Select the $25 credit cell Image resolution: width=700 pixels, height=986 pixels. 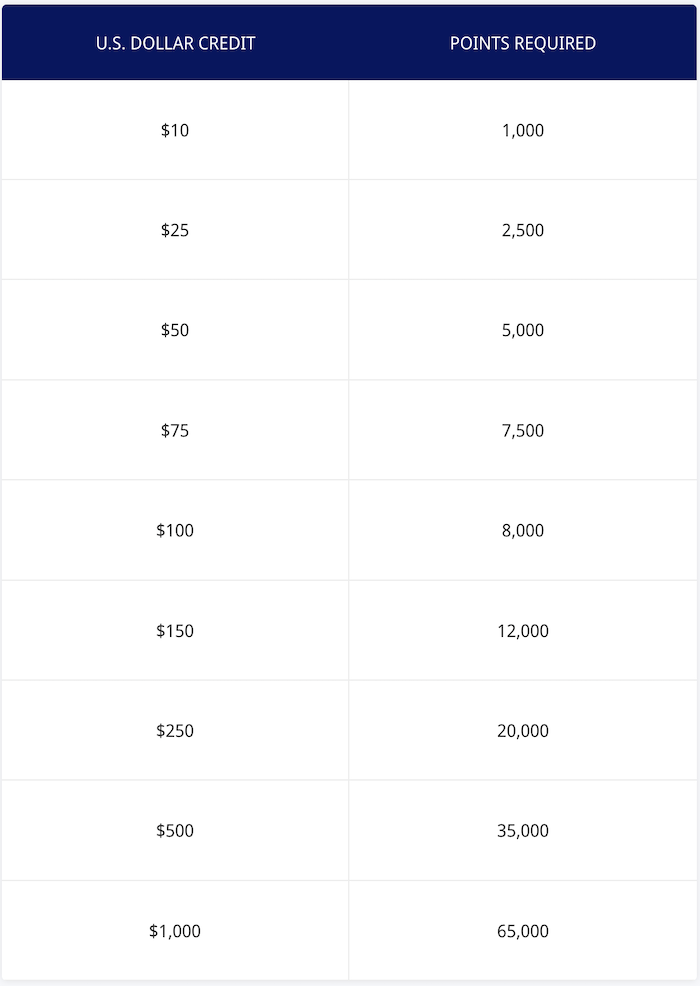pos(175,230)
